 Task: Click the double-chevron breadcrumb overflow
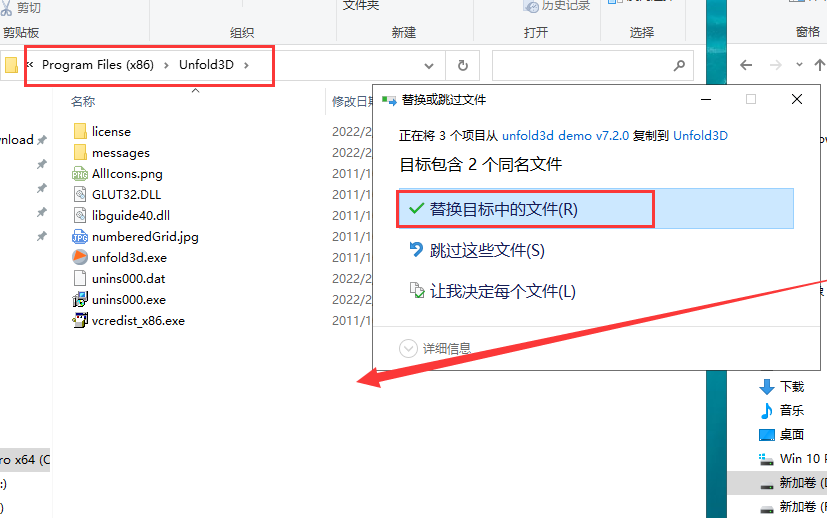pos(30,64)
